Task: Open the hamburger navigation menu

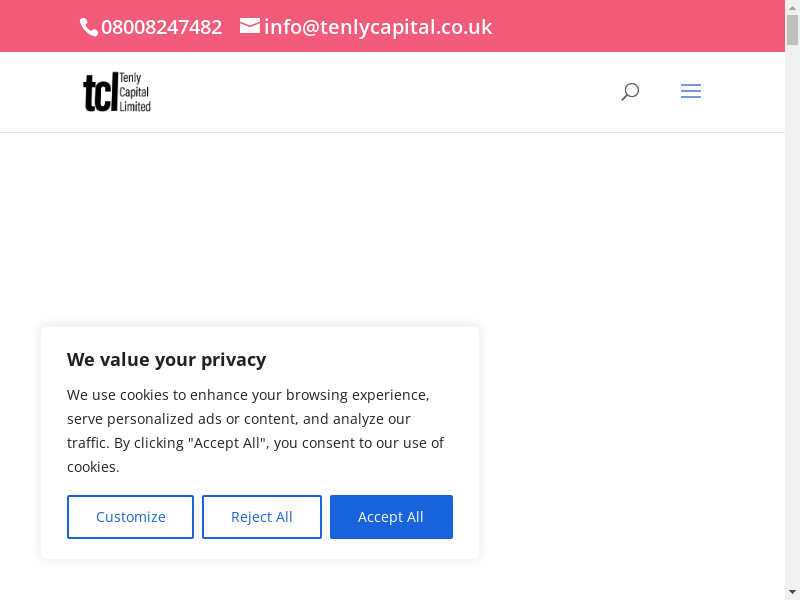Action: (x=691, y=92)
